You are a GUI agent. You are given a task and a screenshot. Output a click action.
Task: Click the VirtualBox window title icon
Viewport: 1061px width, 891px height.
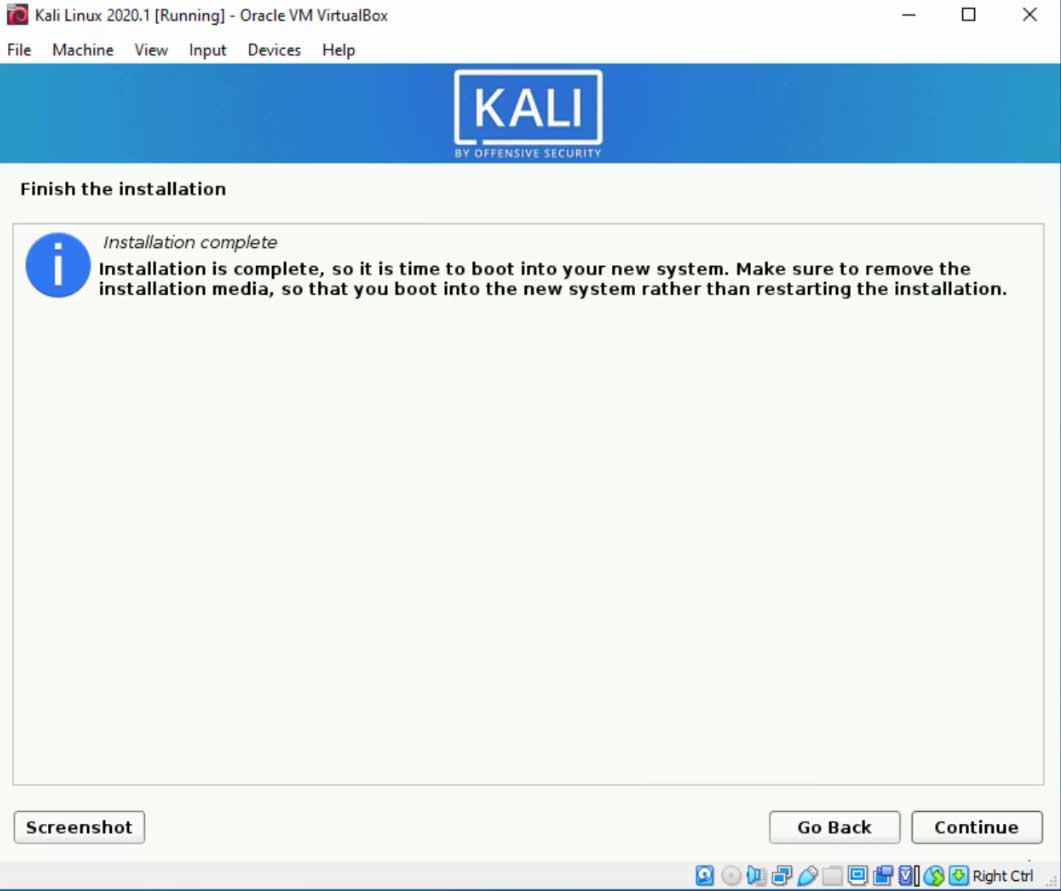[17, 15]
